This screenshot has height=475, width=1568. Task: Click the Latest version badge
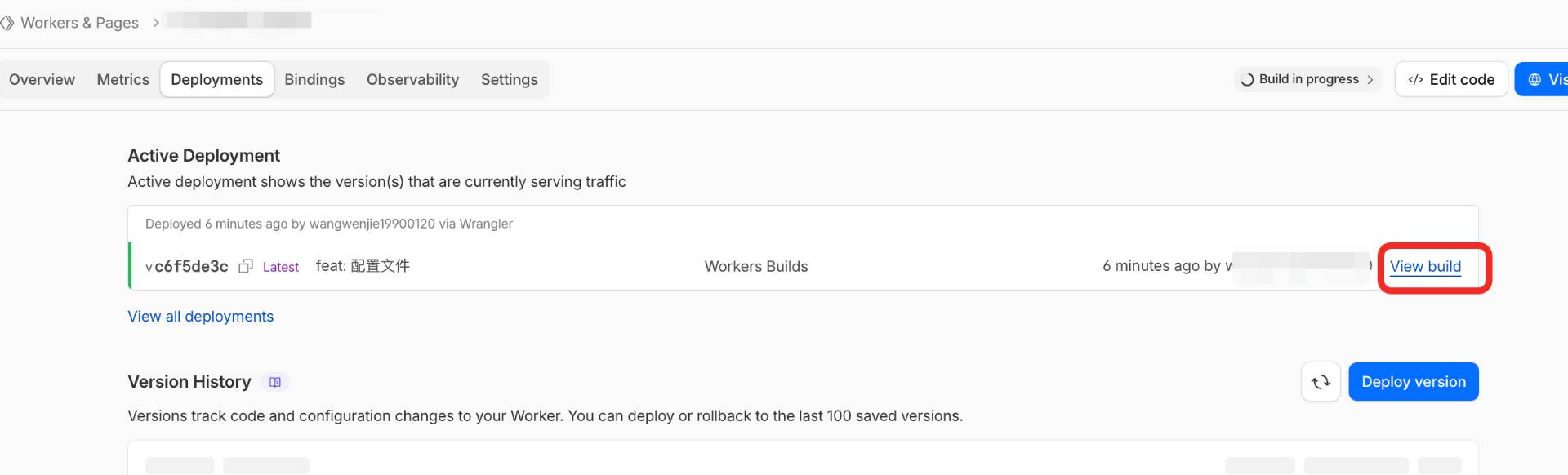point(281,267)
